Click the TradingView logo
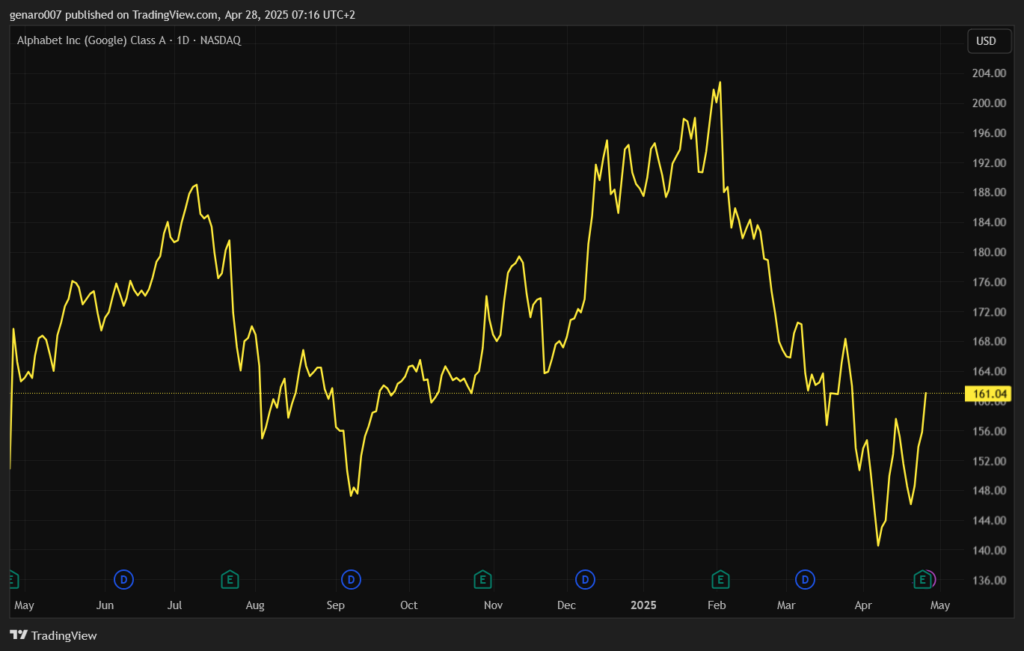The height and width of the screenshot is (651, 1024). pyautogui.click(x=53, y=635)
